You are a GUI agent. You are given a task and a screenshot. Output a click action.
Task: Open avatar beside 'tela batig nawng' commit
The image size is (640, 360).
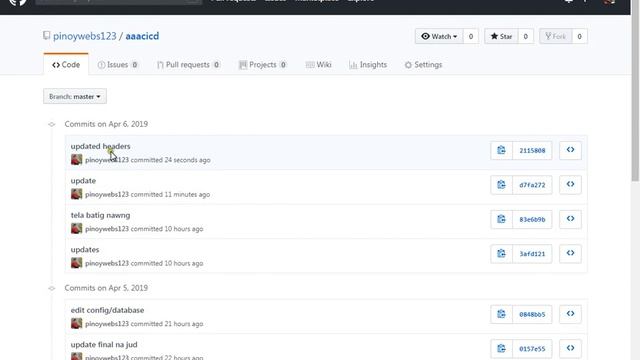click(76, 229)
